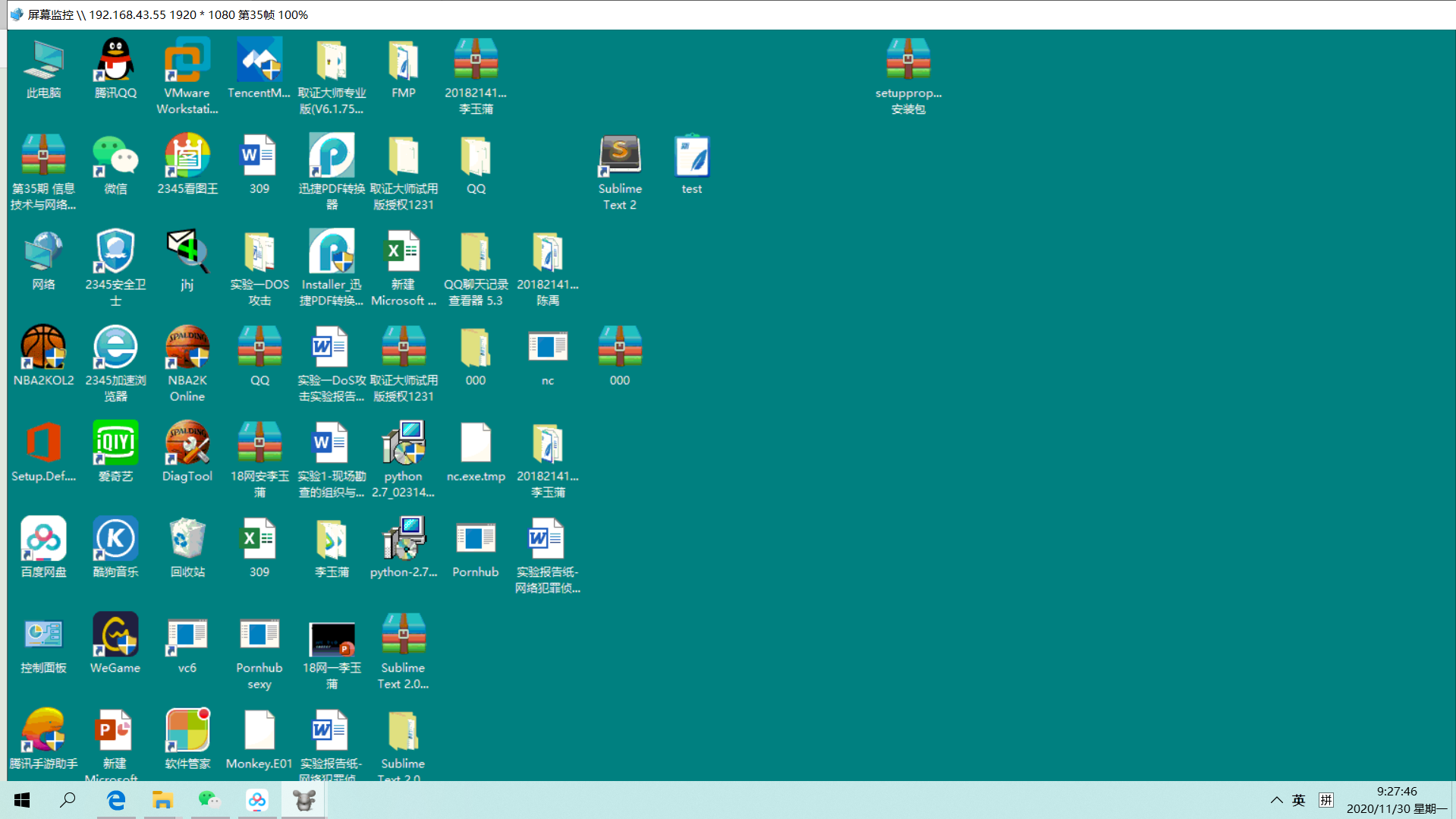
Task: Select the nc.exe.tmp file
Action: [x=476, y=452]
